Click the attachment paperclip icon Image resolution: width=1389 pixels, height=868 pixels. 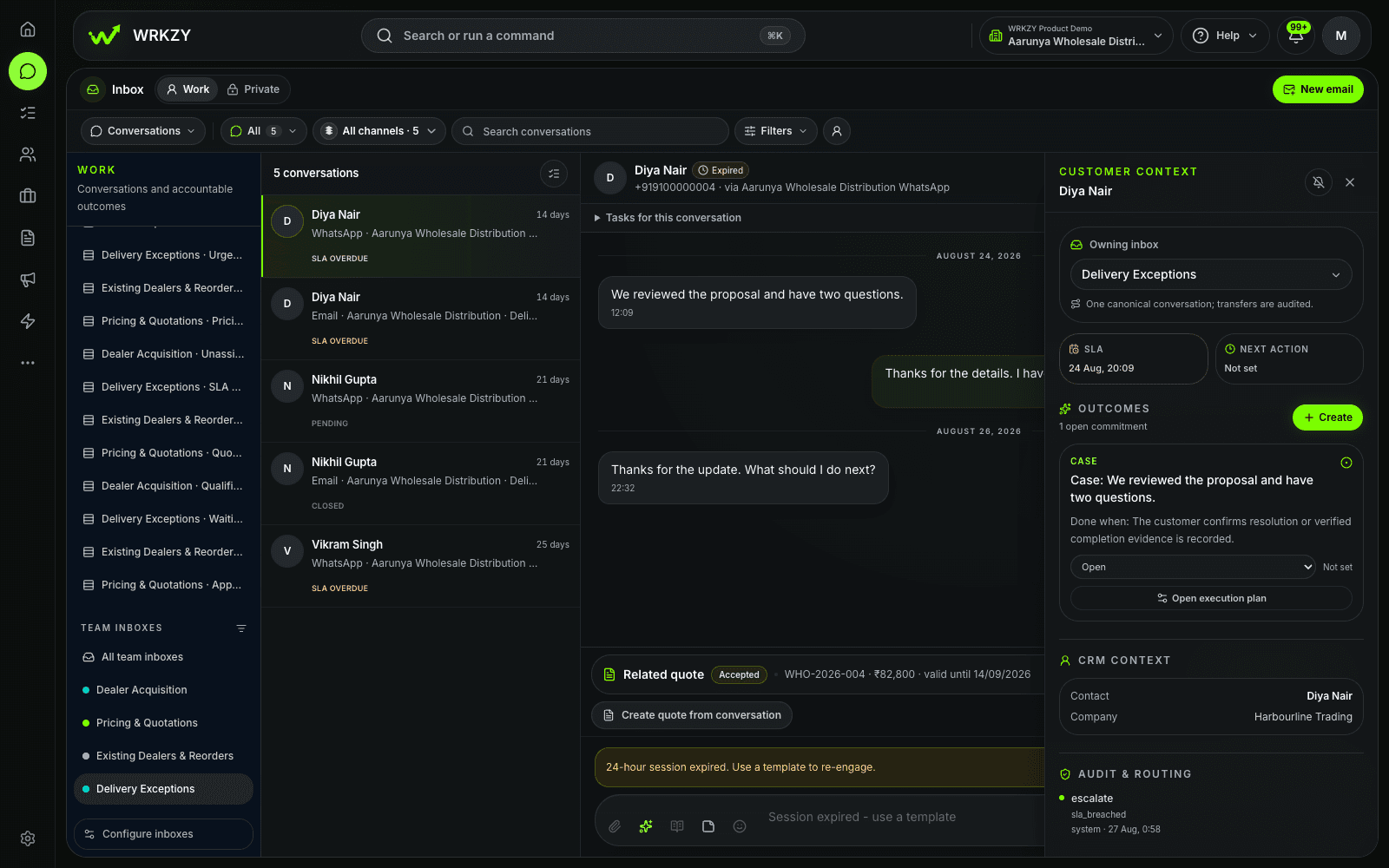(x=615, y=826)
